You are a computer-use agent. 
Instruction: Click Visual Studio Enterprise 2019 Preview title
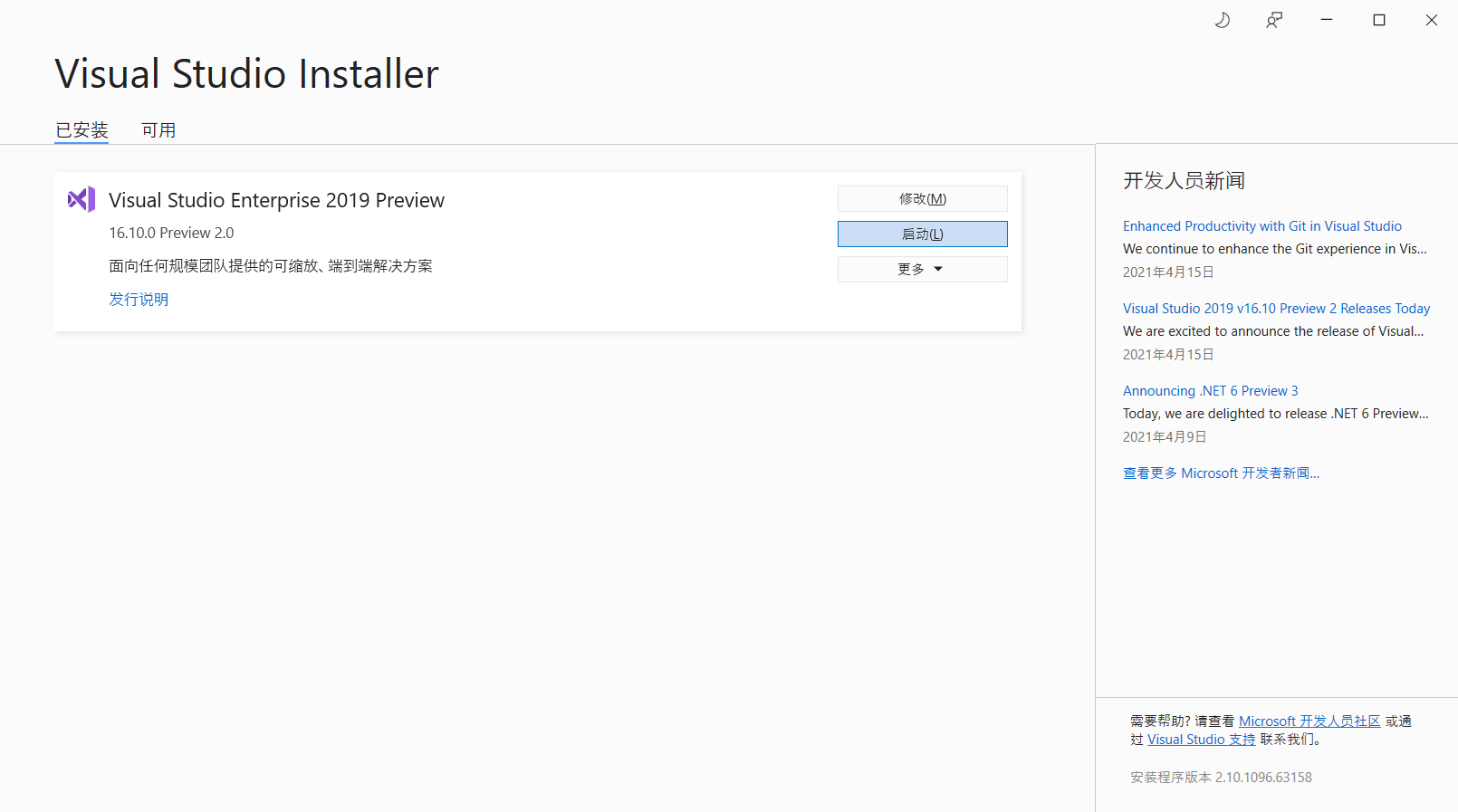(x=277, y=200)
